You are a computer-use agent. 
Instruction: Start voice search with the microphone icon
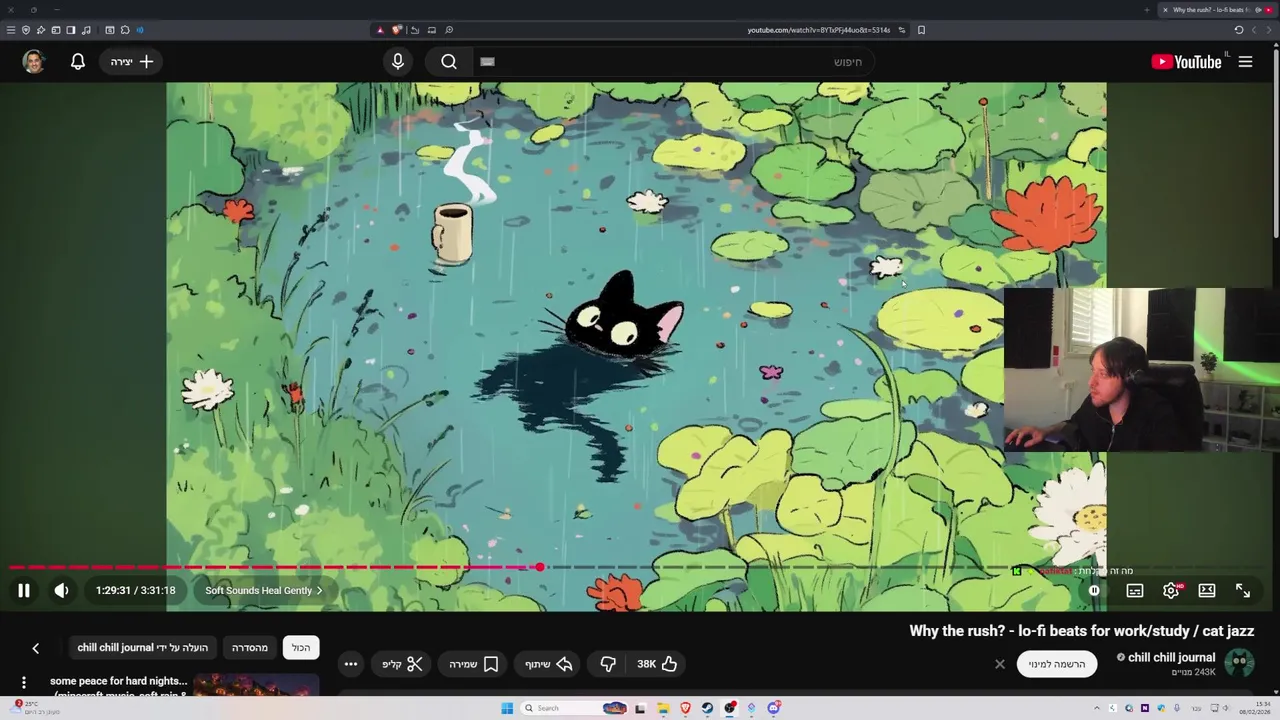pos(398,62)
